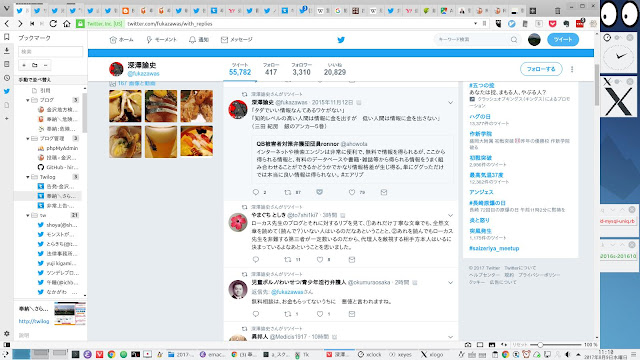
Task: Open the #saizeriya_meetup trending link
Action: click(494, 248)
